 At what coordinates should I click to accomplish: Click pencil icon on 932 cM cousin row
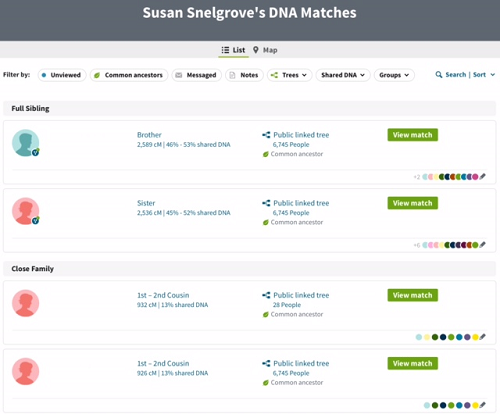pos(483,337)
